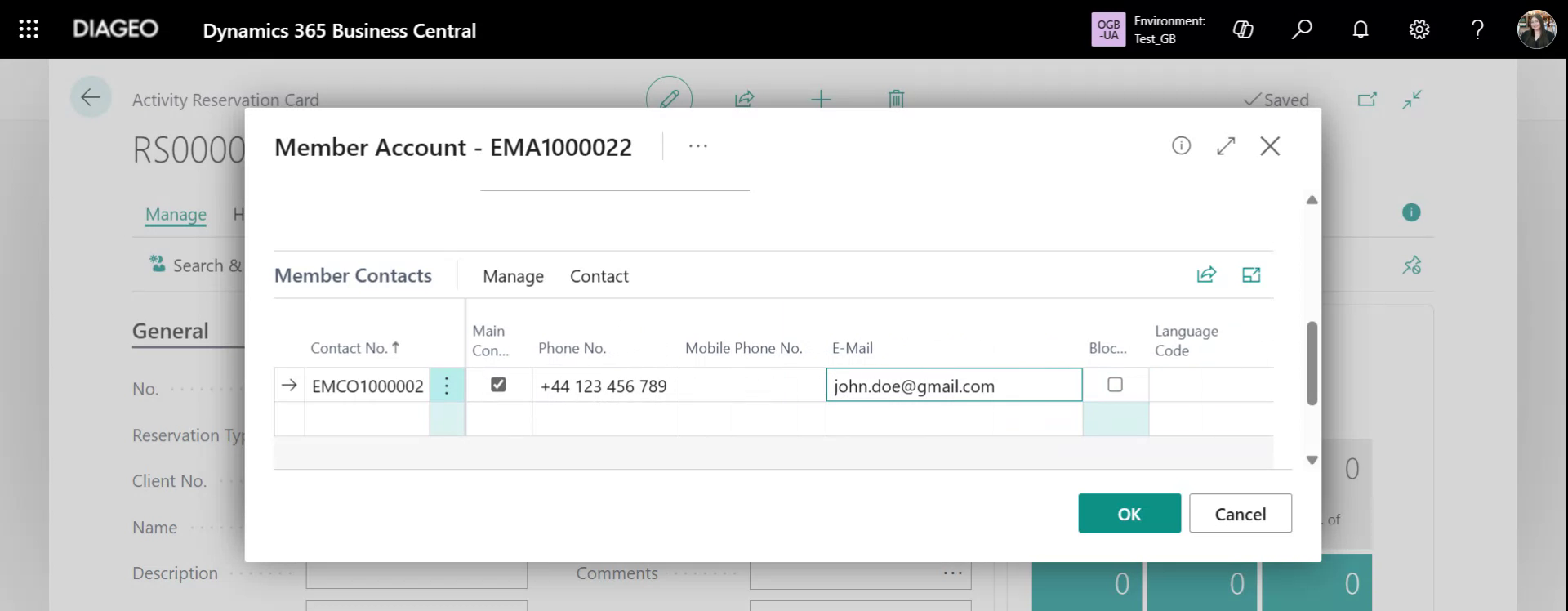Open the Member Account info icon

(1181, 145)
